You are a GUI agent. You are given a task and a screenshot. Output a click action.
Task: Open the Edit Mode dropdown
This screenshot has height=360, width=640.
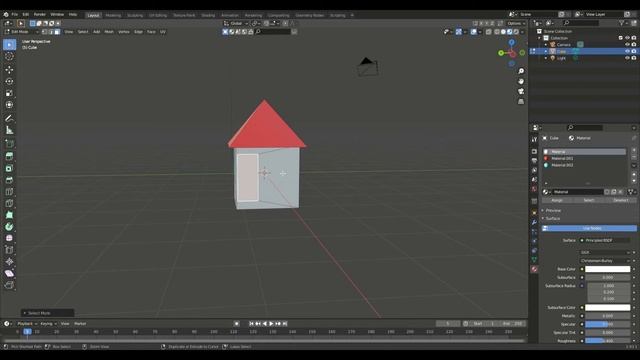(x=22, y=31)
